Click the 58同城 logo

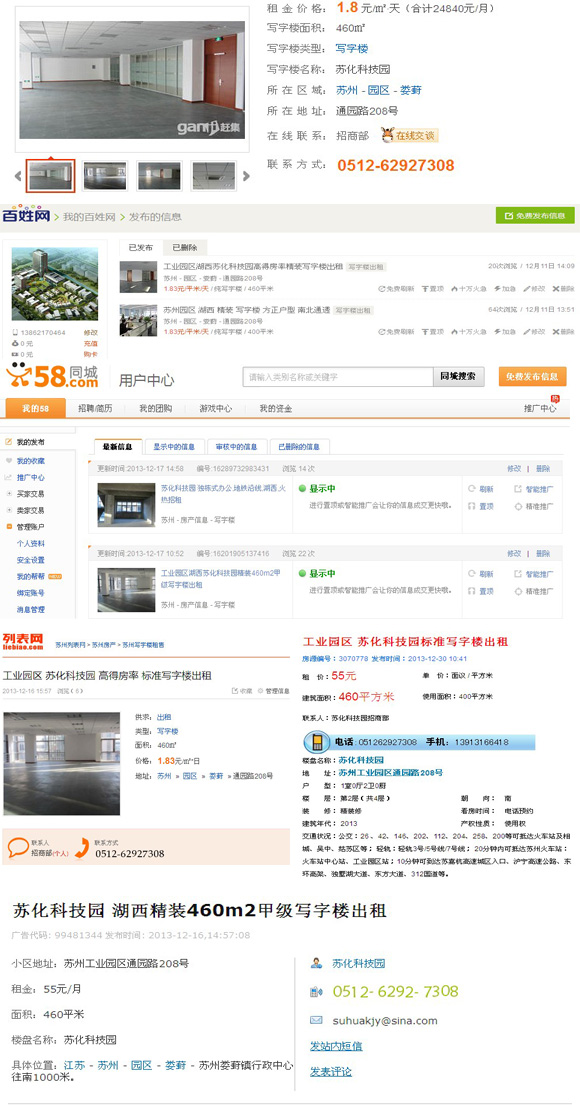pos(52,376)
